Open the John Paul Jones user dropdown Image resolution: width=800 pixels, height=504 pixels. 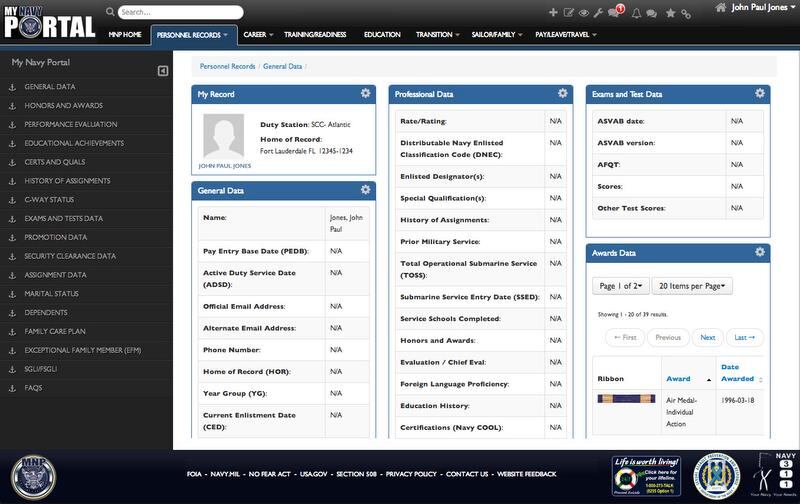click(762, 7)
